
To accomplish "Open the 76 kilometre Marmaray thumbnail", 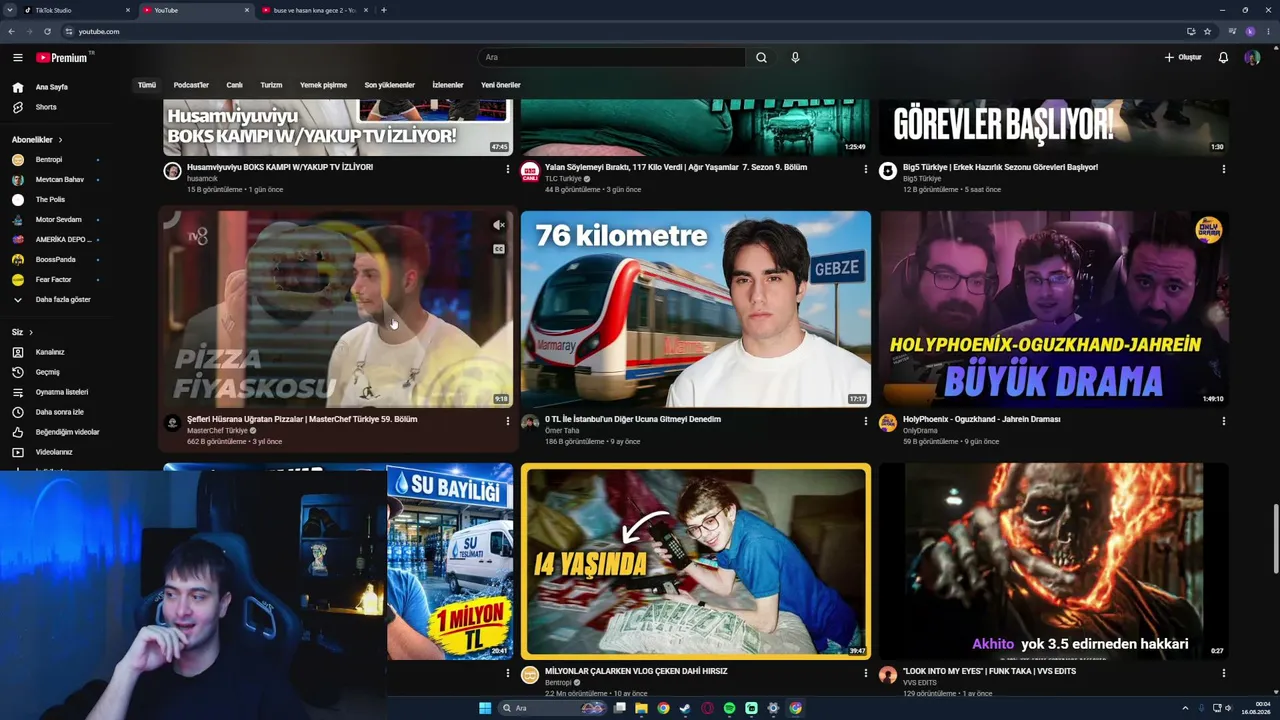I will [696, 309].
